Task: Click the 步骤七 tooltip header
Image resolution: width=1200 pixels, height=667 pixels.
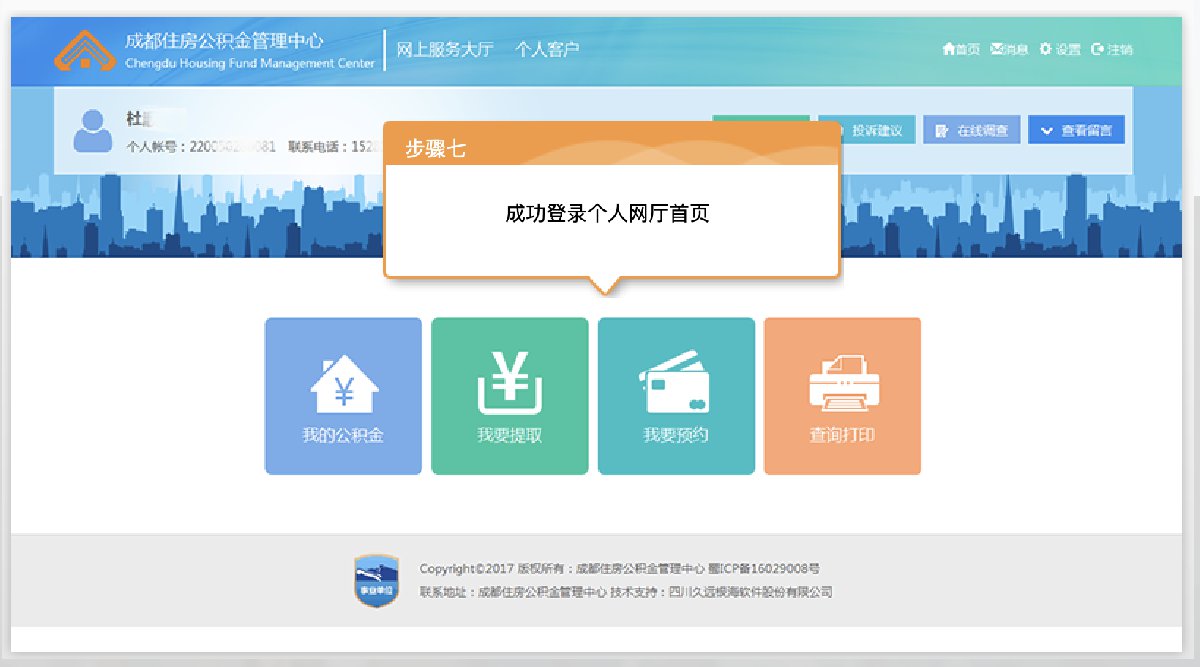Action: (611, 147)
